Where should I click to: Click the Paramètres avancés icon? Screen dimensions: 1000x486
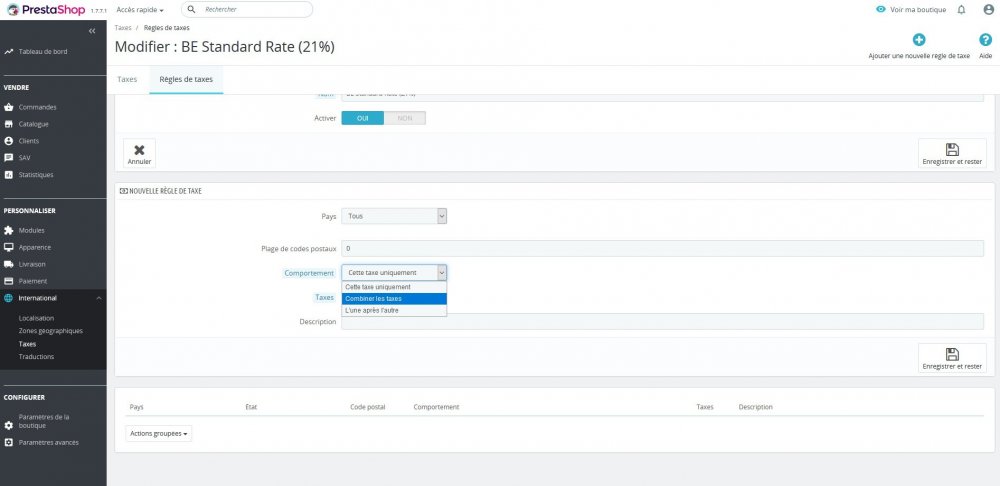pos(9,443)
